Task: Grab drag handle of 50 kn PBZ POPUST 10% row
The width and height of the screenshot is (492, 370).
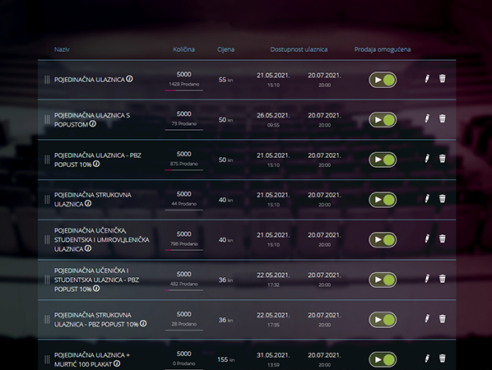Action: click(47, 160)
